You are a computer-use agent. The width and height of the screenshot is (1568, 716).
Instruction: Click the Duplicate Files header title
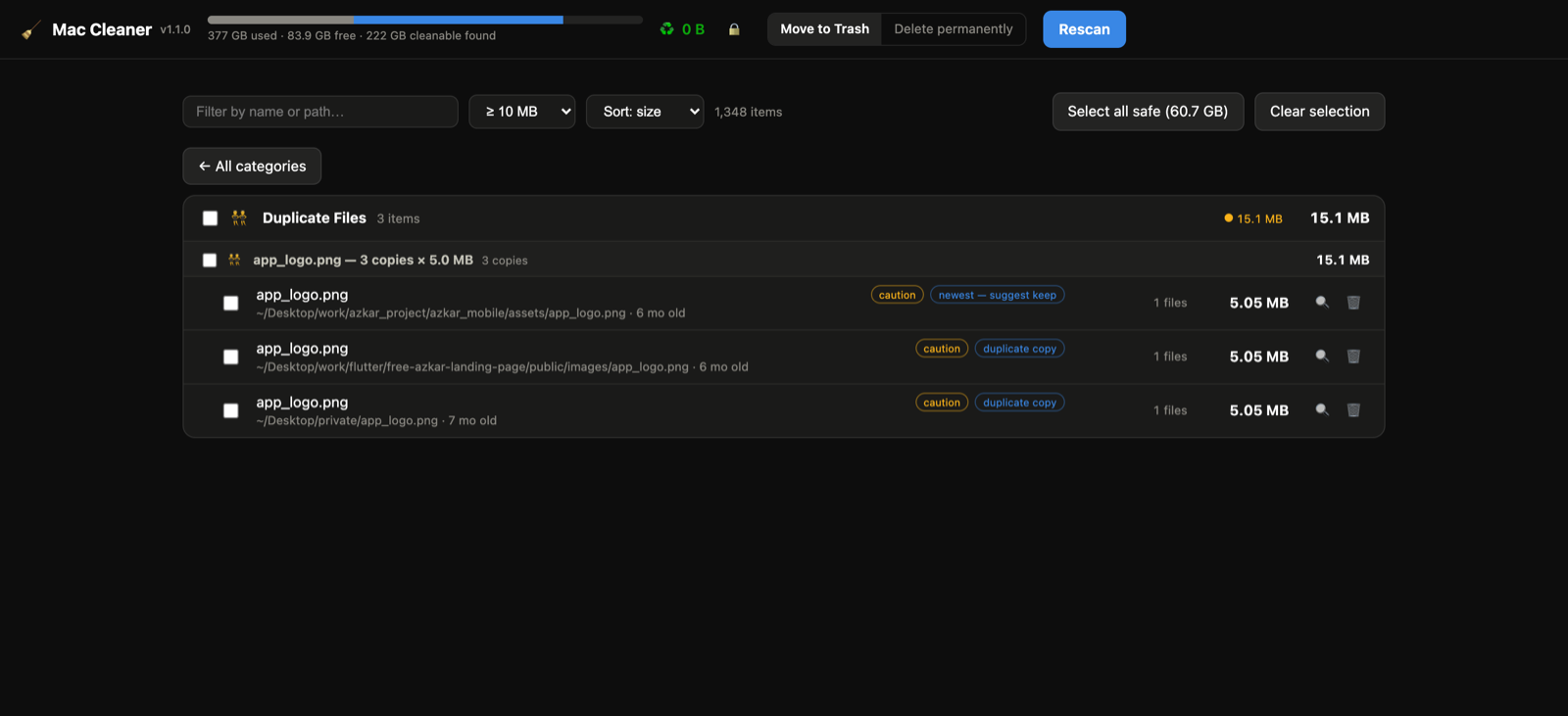[x=315, y=218]
